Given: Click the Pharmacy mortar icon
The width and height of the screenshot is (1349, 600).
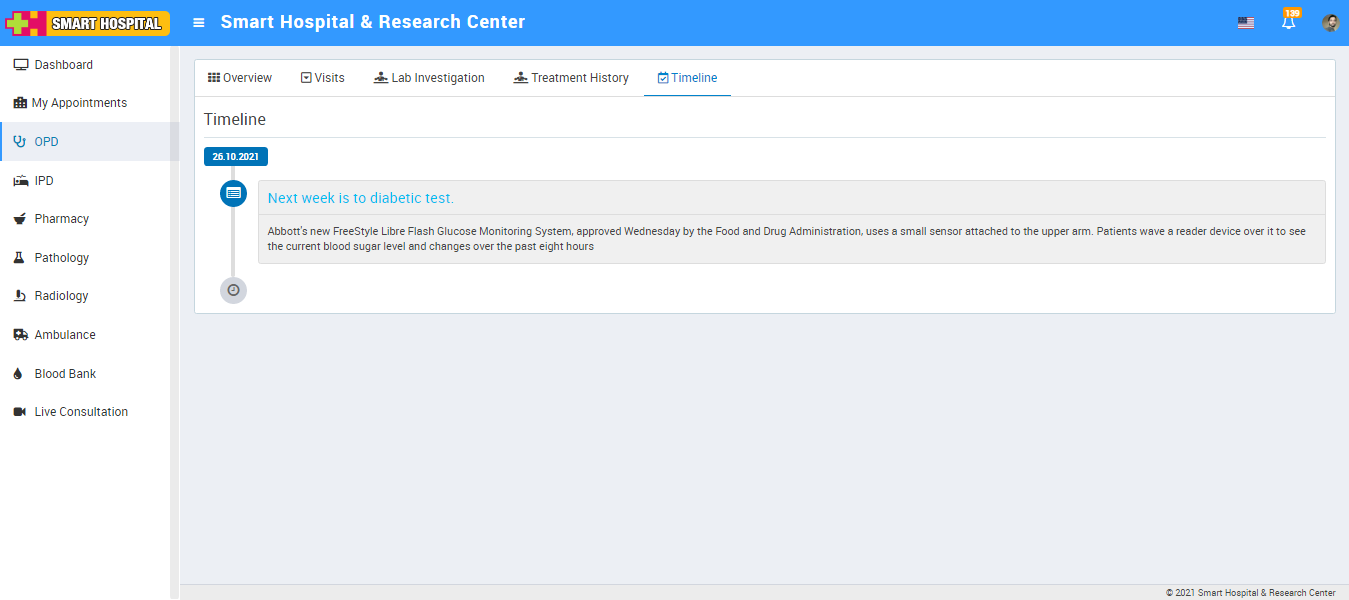Looking at the screenshot, I should pos(19,219).
